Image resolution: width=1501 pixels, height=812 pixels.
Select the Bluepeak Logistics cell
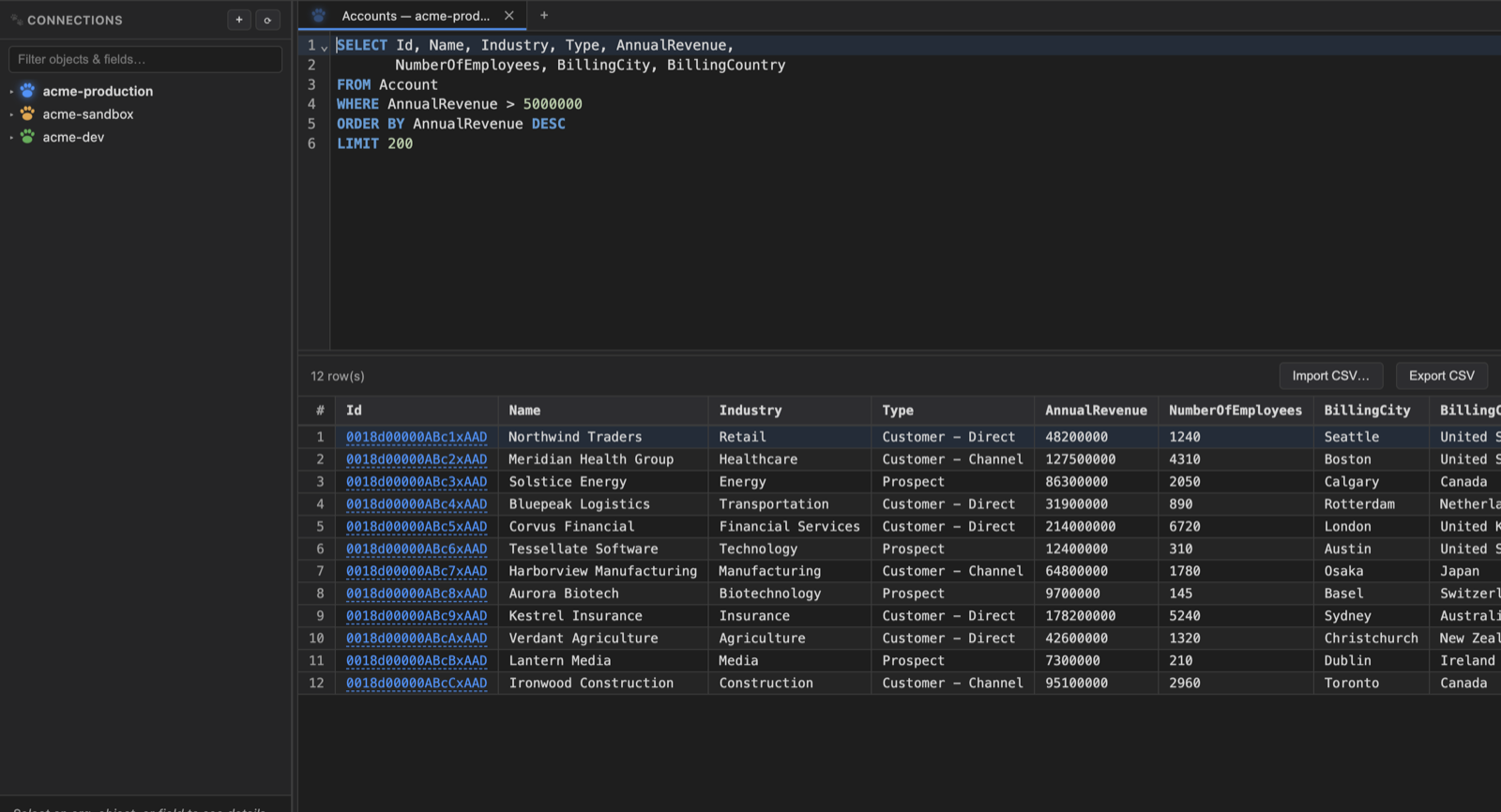603,504
